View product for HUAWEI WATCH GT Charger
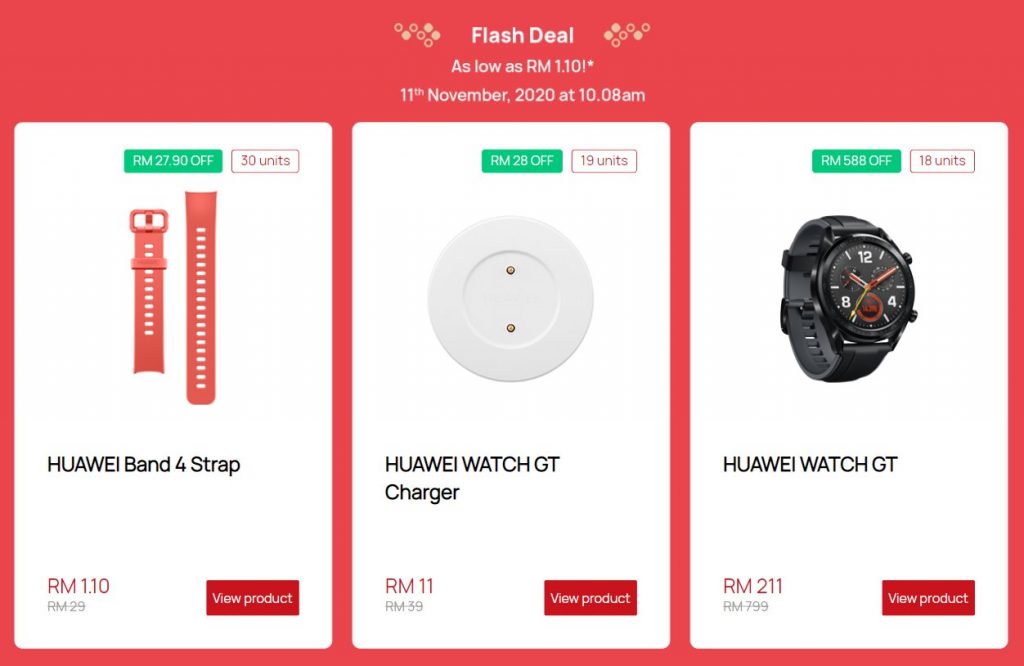This screenshot has height=666, width=1024. tap(590, 597)
